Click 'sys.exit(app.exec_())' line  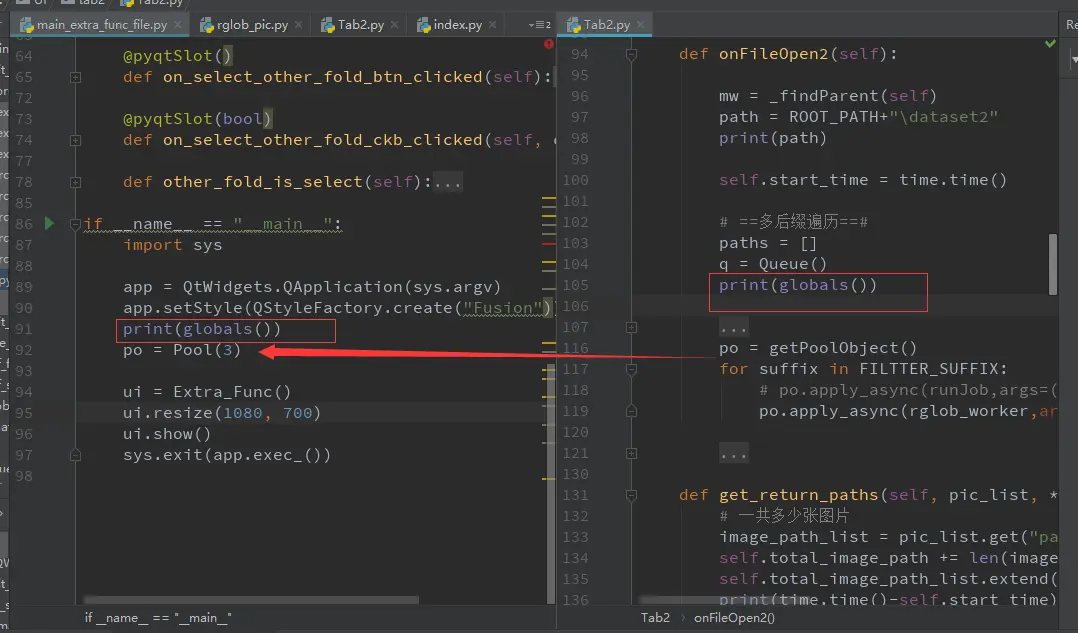[227, 455]
